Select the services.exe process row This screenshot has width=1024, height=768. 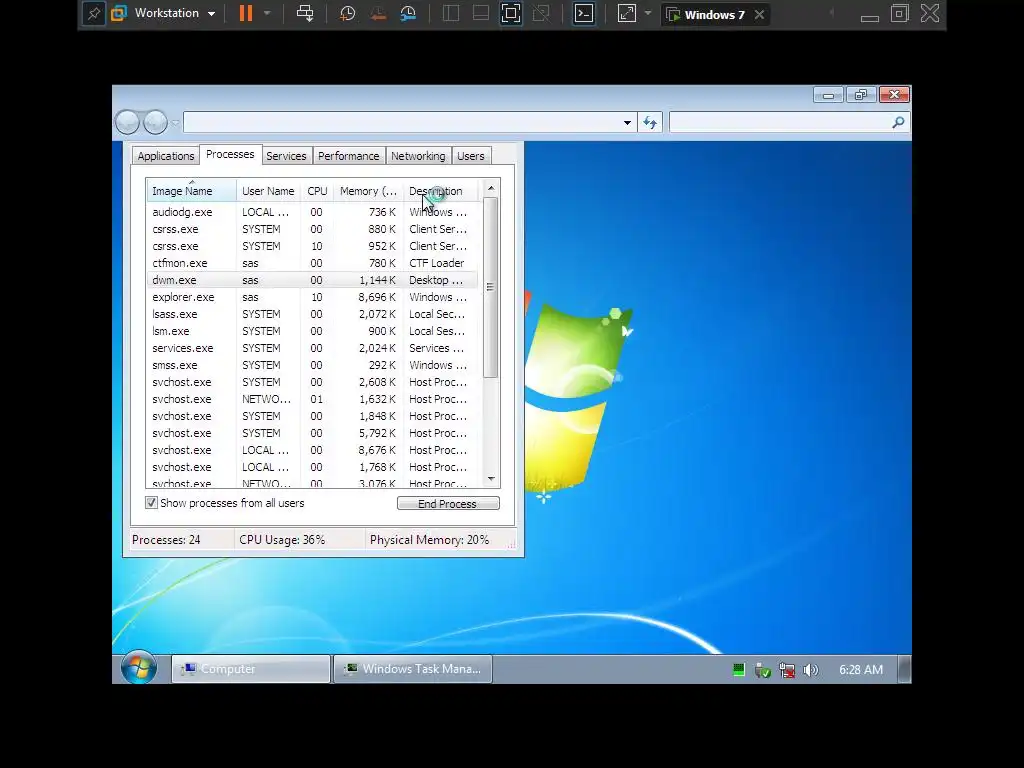tap(312, 348)
